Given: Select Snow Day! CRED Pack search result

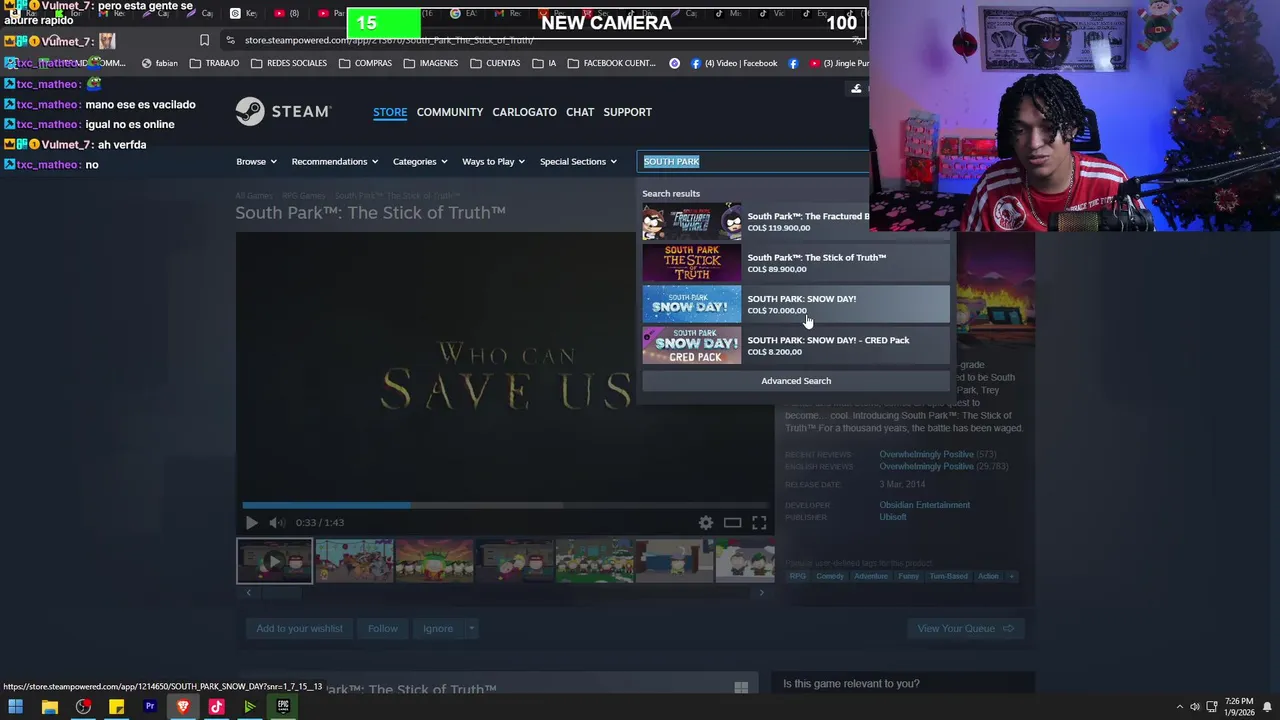Looking at the screenshot, I should pos(796,346).
